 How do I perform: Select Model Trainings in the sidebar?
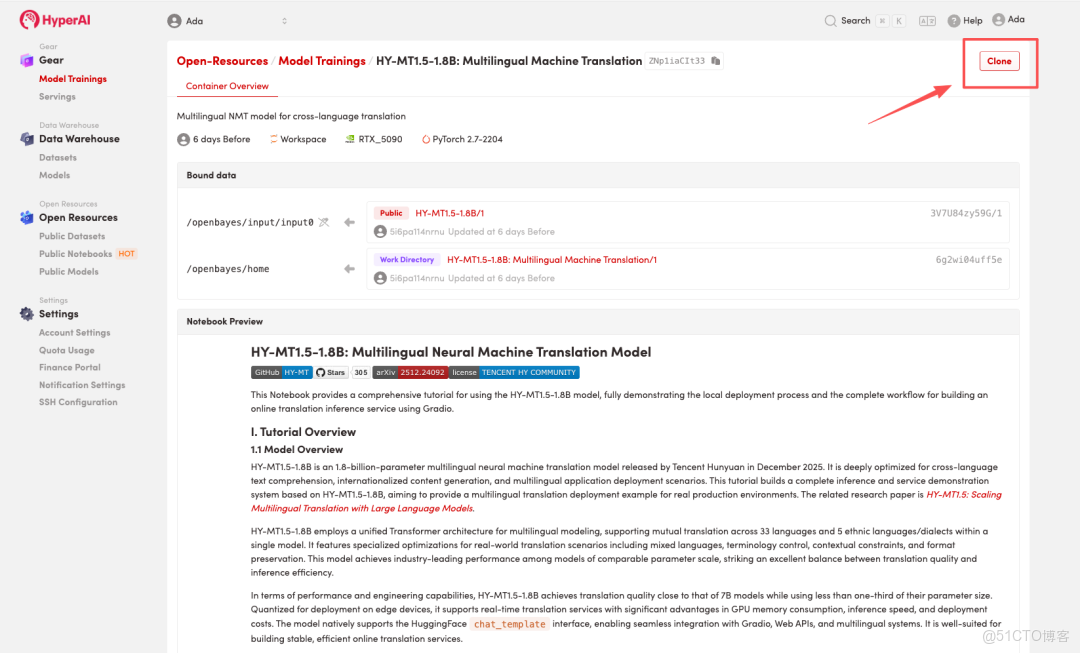(73, 79)
